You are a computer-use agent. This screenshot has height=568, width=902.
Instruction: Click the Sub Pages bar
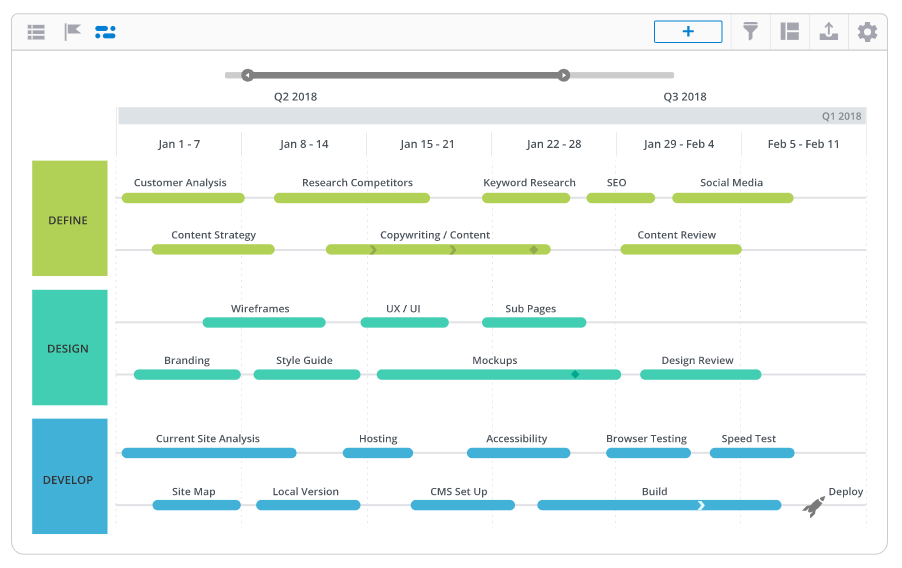(534, 323)
